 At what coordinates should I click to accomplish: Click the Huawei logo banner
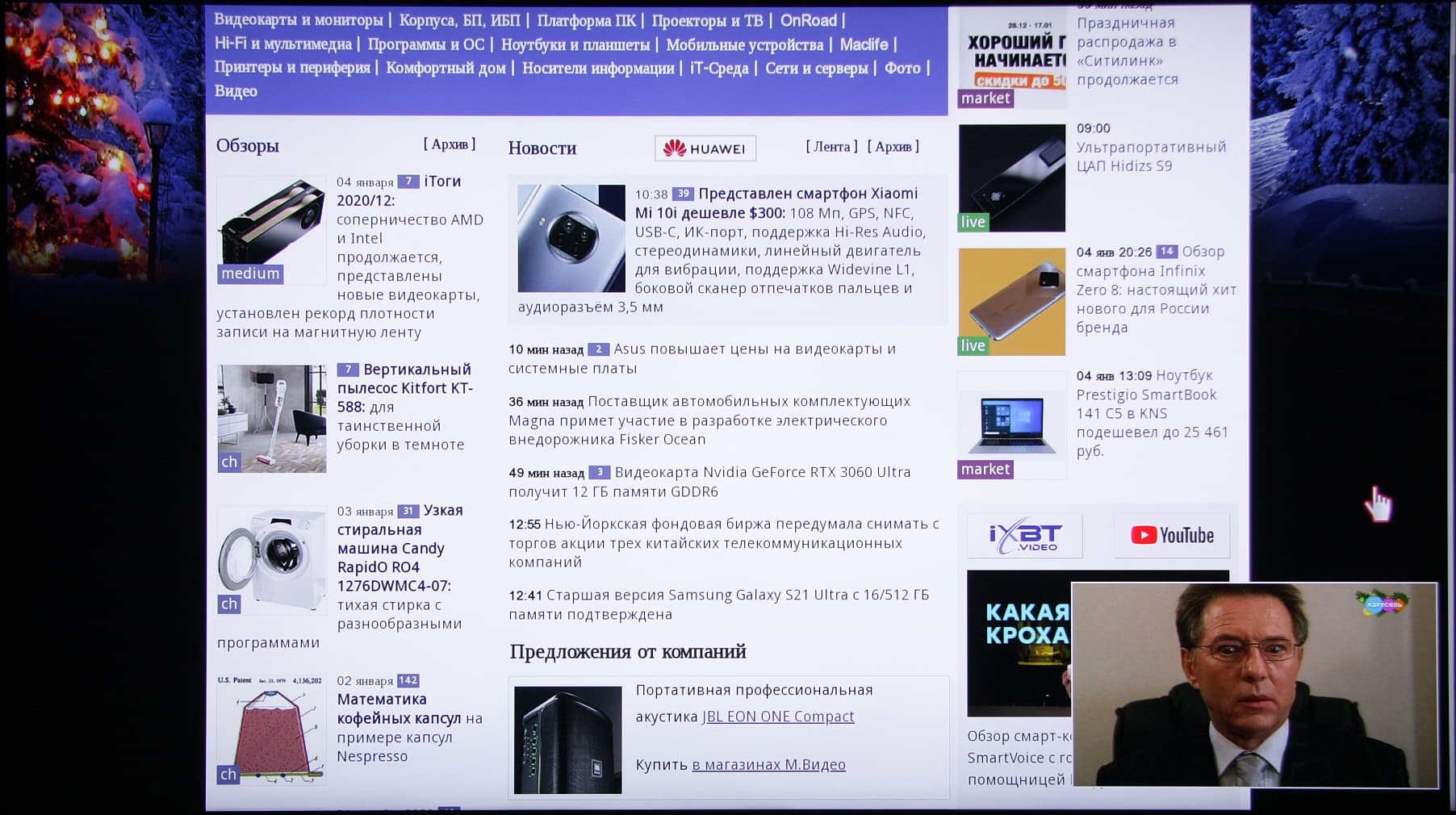coord(705,148)
